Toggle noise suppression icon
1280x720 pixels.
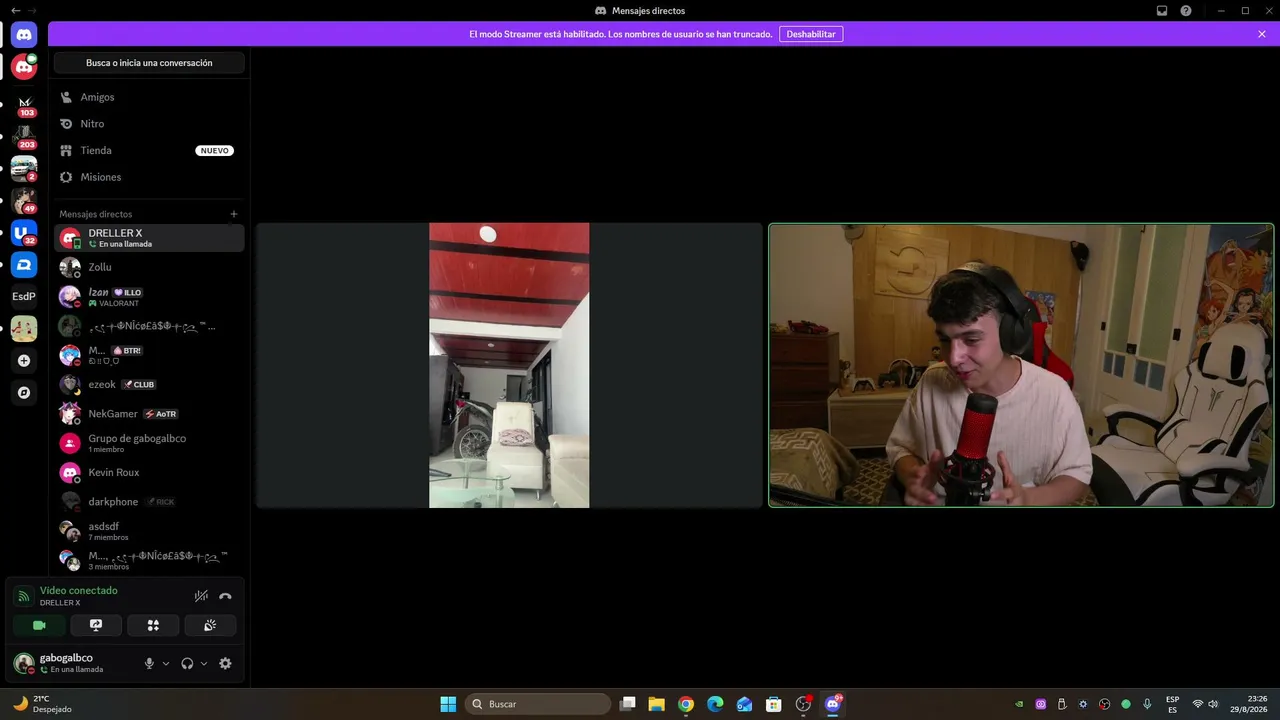coord(201,596)
